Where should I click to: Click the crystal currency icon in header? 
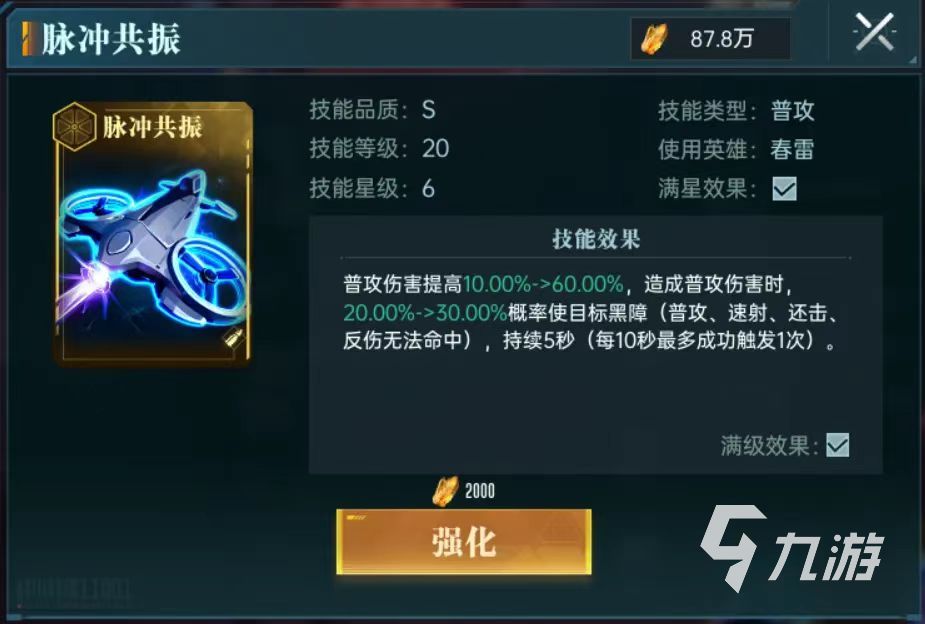pos(654,40)
